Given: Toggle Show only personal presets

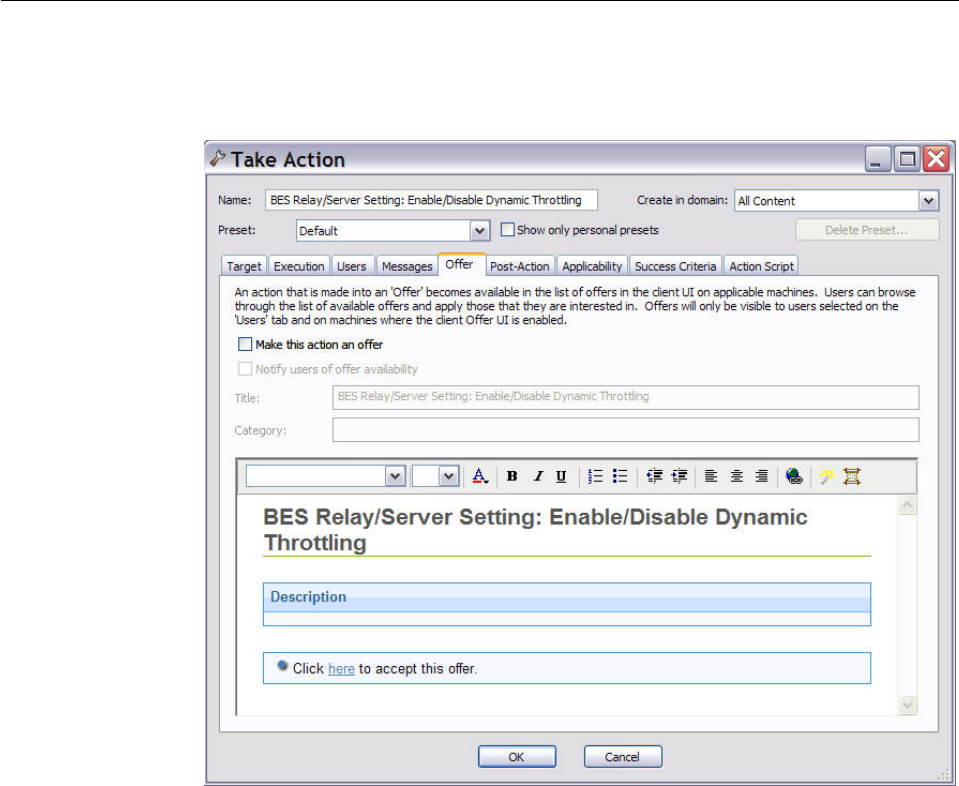Looking at the screenshot, I should (507, 229).
